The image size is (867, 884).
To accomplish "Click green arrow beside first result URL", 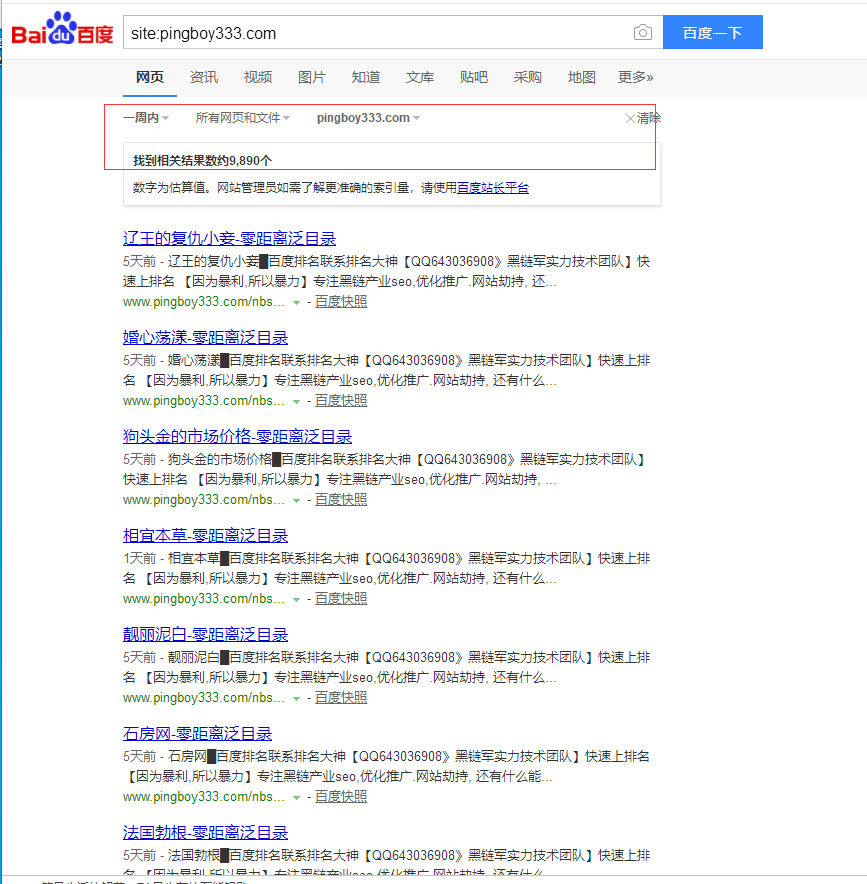I will (x=296, y=302).
